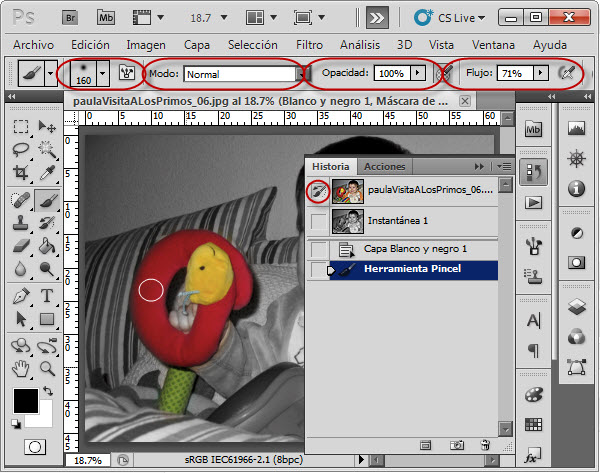The image size is (600, 473).
Task: Select the Brush tool in toolbox
Action: [47, 201]
